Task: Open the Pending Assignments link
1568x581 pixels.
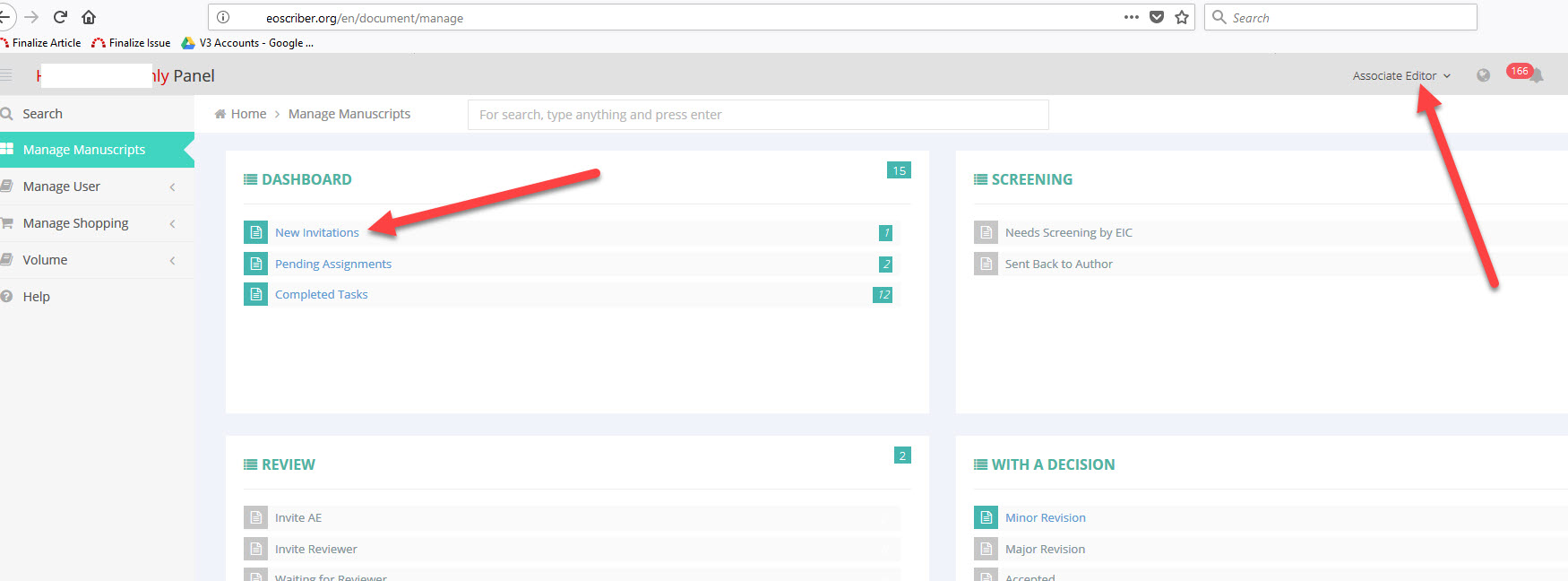Action: click(333, 264)
